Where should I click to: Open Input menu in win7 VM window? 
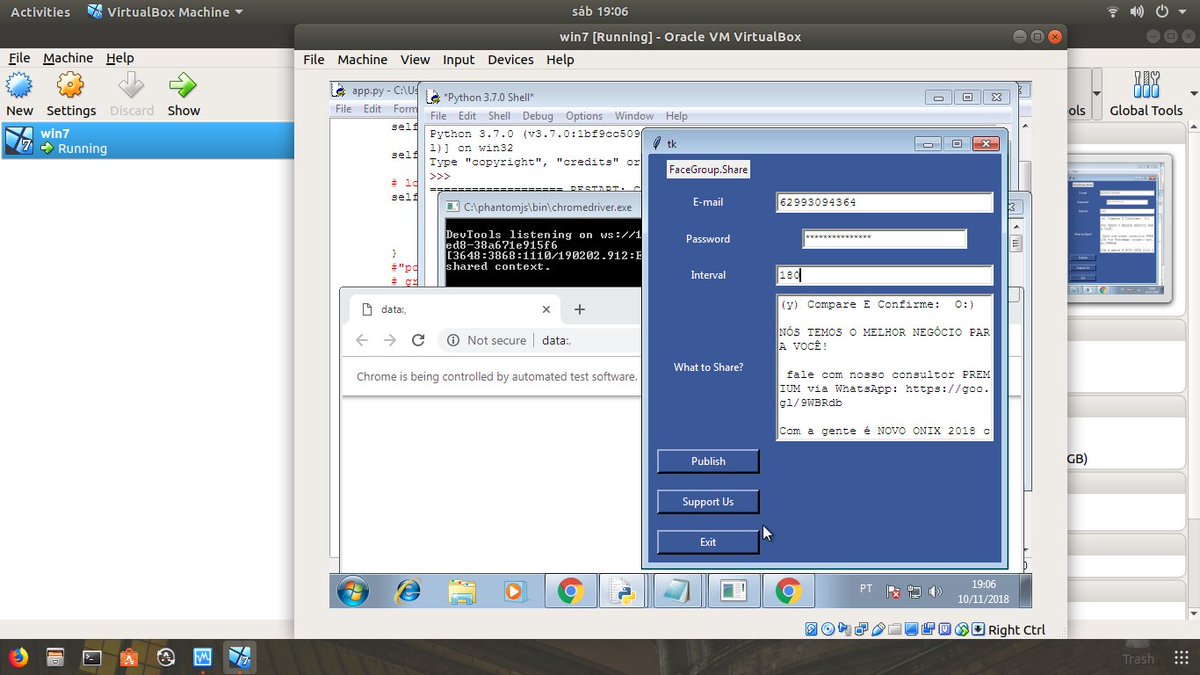459,60
